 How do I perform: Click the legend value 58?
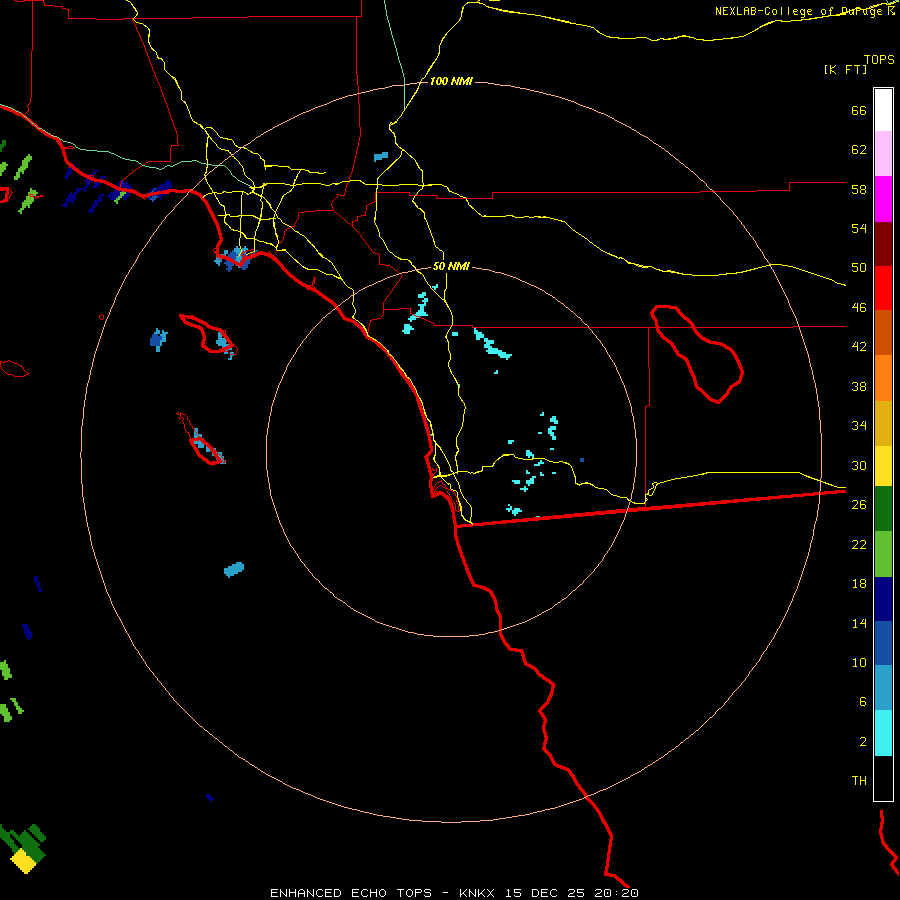(x=859, y=189)
